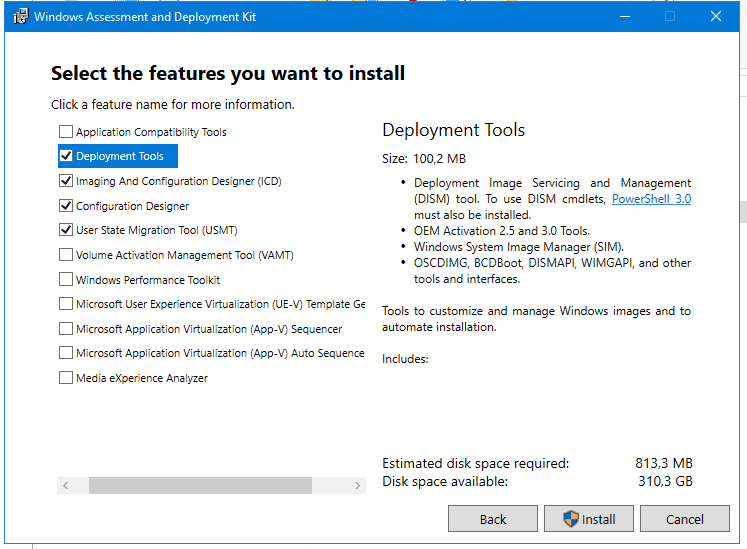
Task: Check the App-V Auto Sequencer checkbox
Action: pyautogui.click(x=66, y=353)
